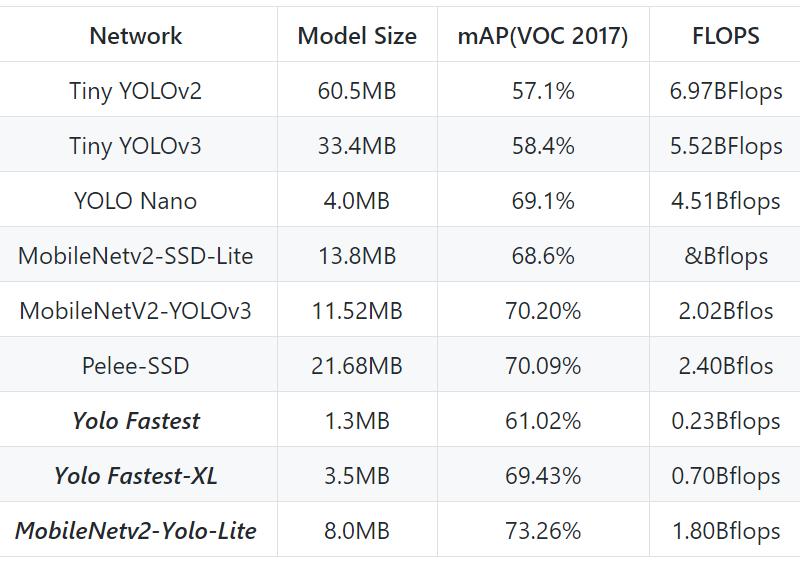Select the 1.3MB model size cell
Image resolution: width=800 pixels, height=567 pixels.
click(x=357, y=421)
